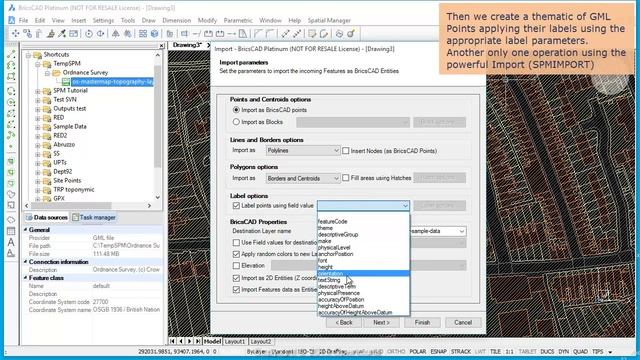Toggle POLAR in status bar
The height and width of the screenshot is (360, 640).
click(418, 351)
